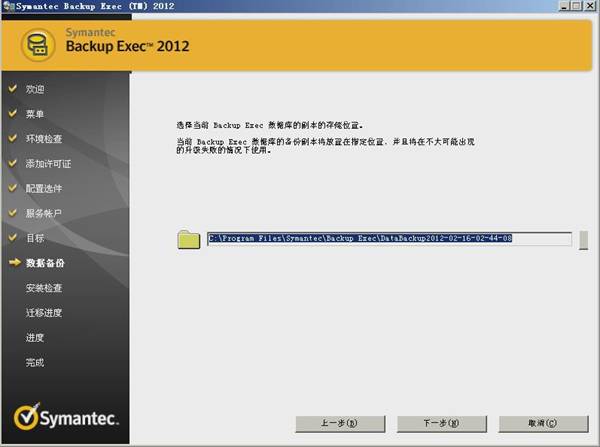Click the yellow folder icon beside the path

(x=188, y=239)
